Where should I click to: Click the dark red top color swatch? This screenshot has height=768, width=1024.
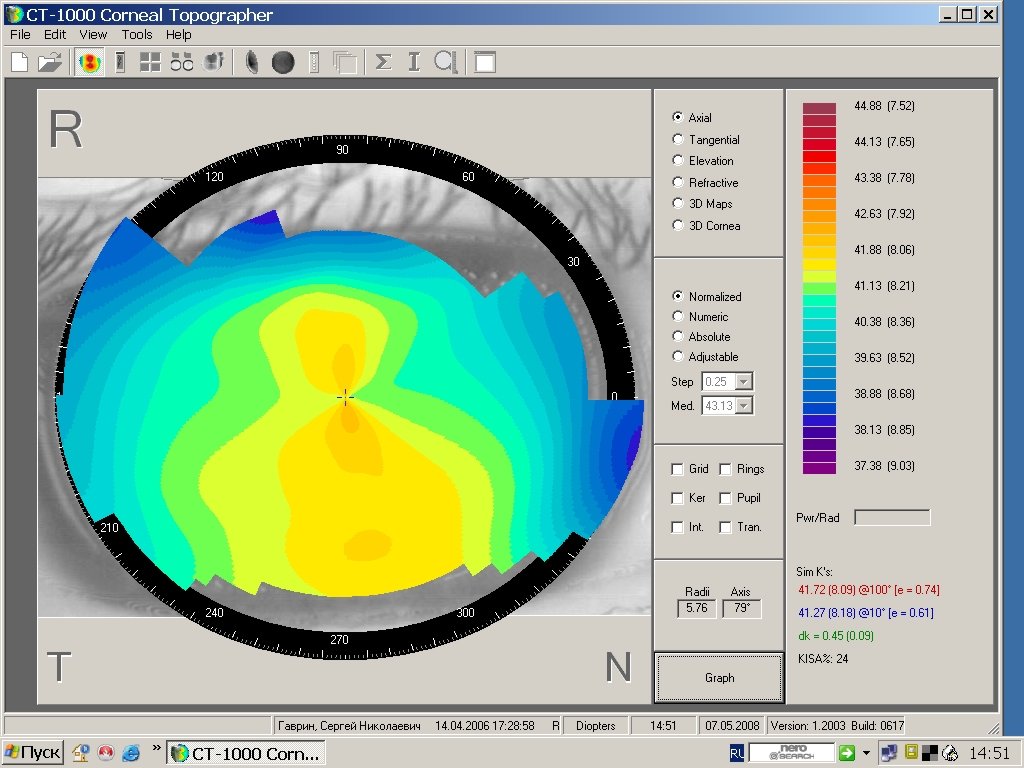click(x=819, y=108)
